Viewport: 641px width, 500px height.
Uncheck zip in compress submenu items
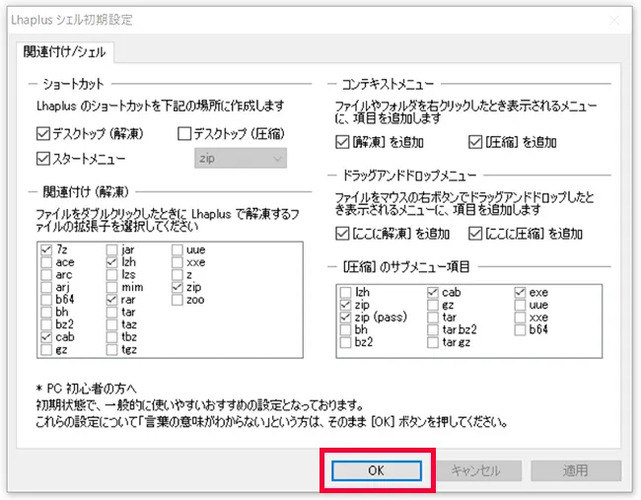coord(345,305)
